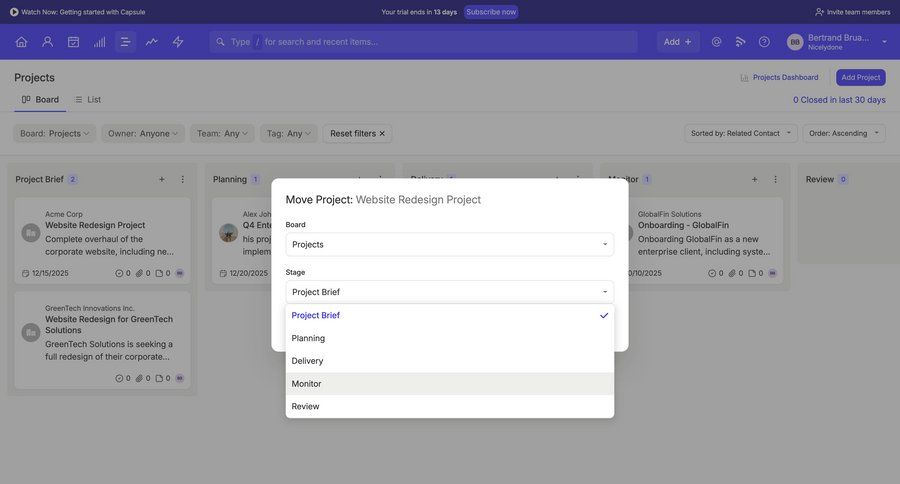
Task: Open the help question mark icon
Action: click(x=764, y=42)
